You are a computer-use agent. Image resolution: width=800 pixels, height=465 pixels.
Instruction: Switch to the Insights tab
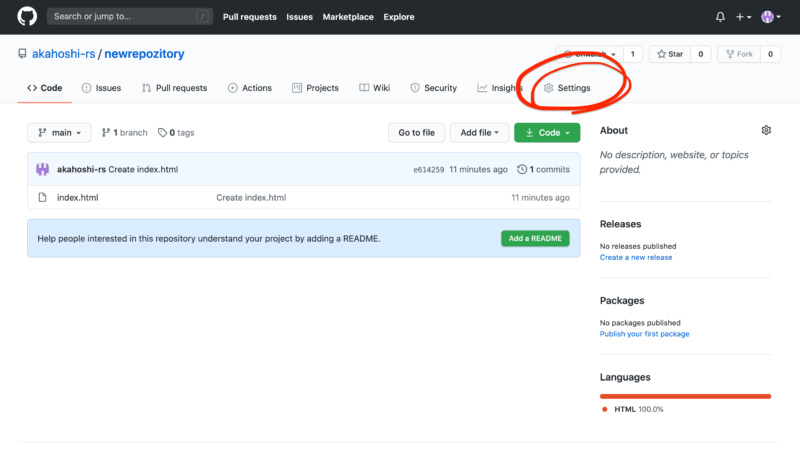click(500, 88)
